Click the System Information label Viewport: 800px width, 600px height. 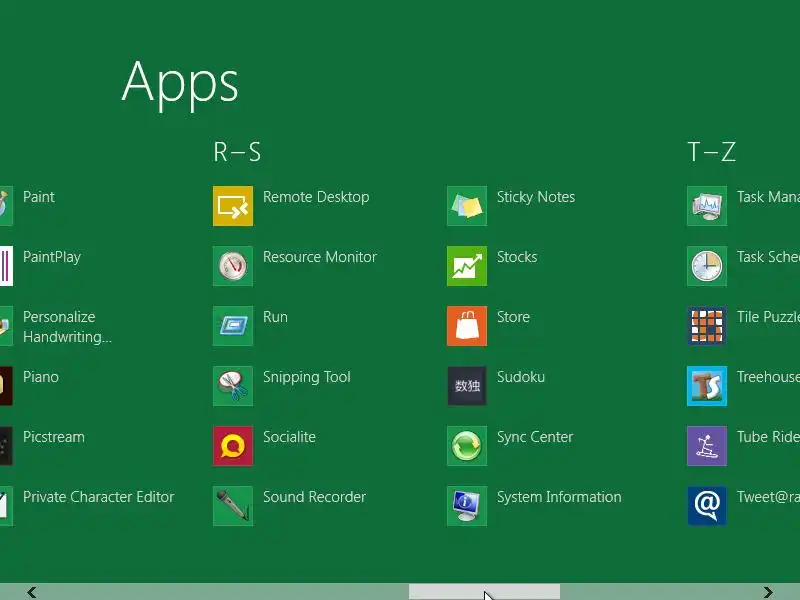click(559, 497)
